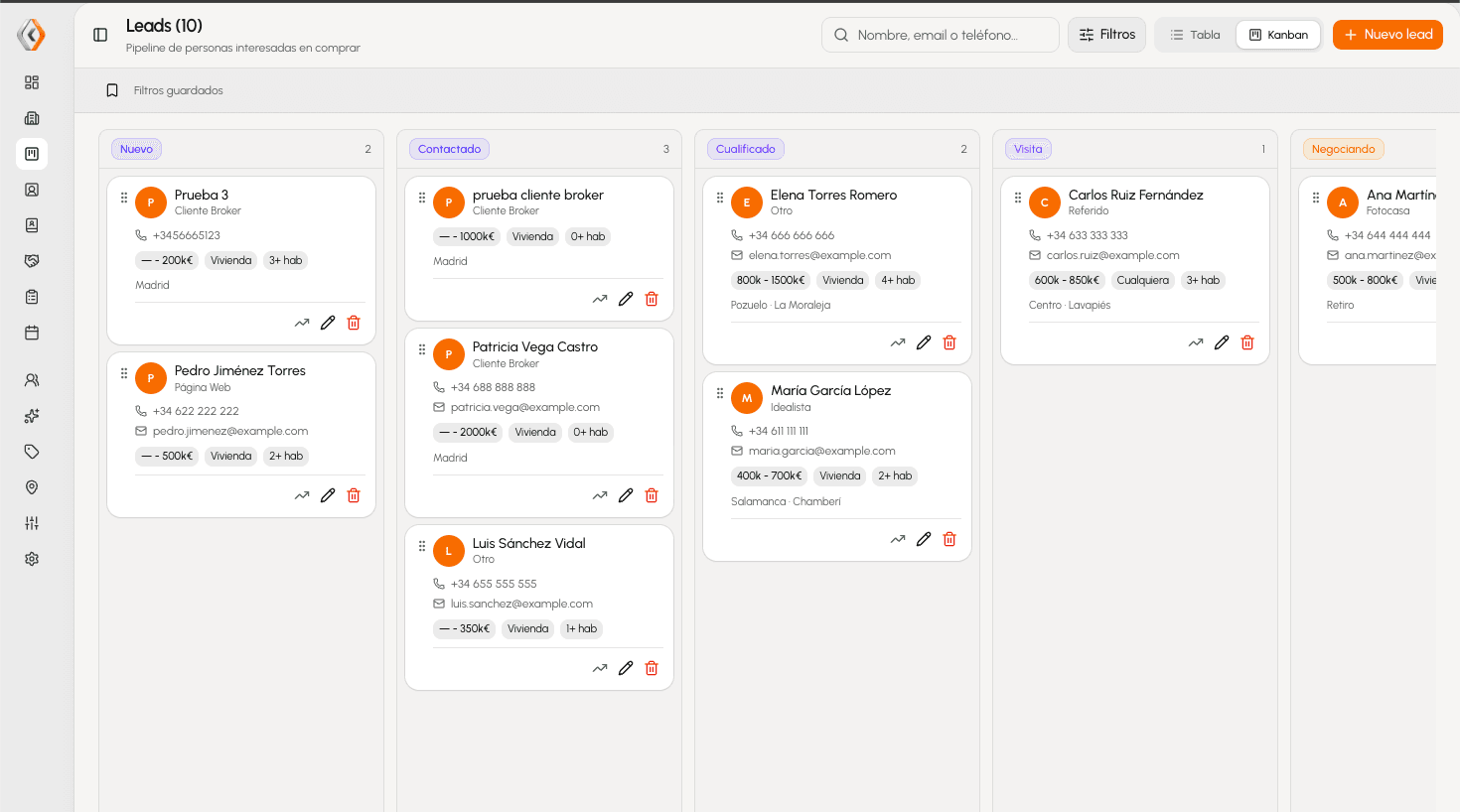
Task: Delete the Prueba 3 lead
Action: pyautogui.click(x=354, y=323)
